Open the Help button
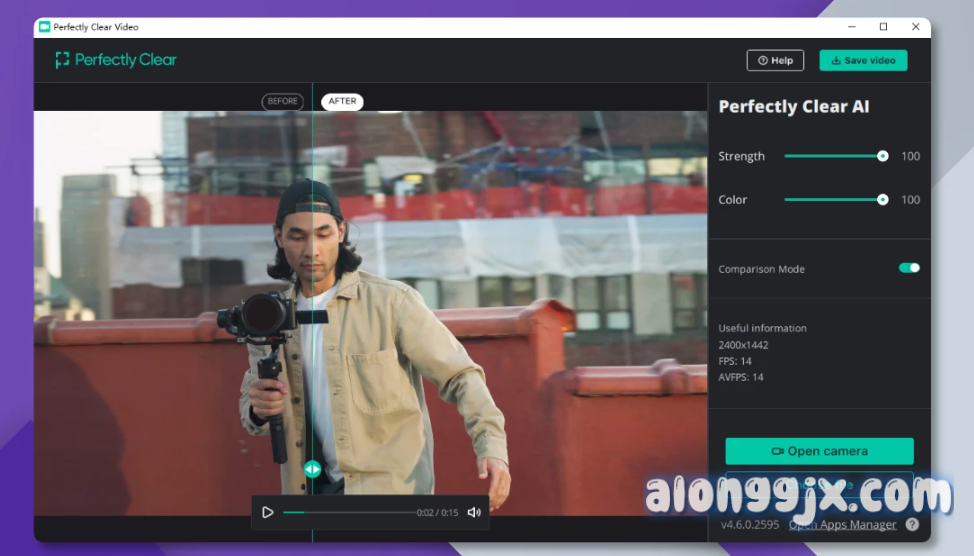Screen dimensions: 974x556 pyautogui.click(x=775, y=61)
